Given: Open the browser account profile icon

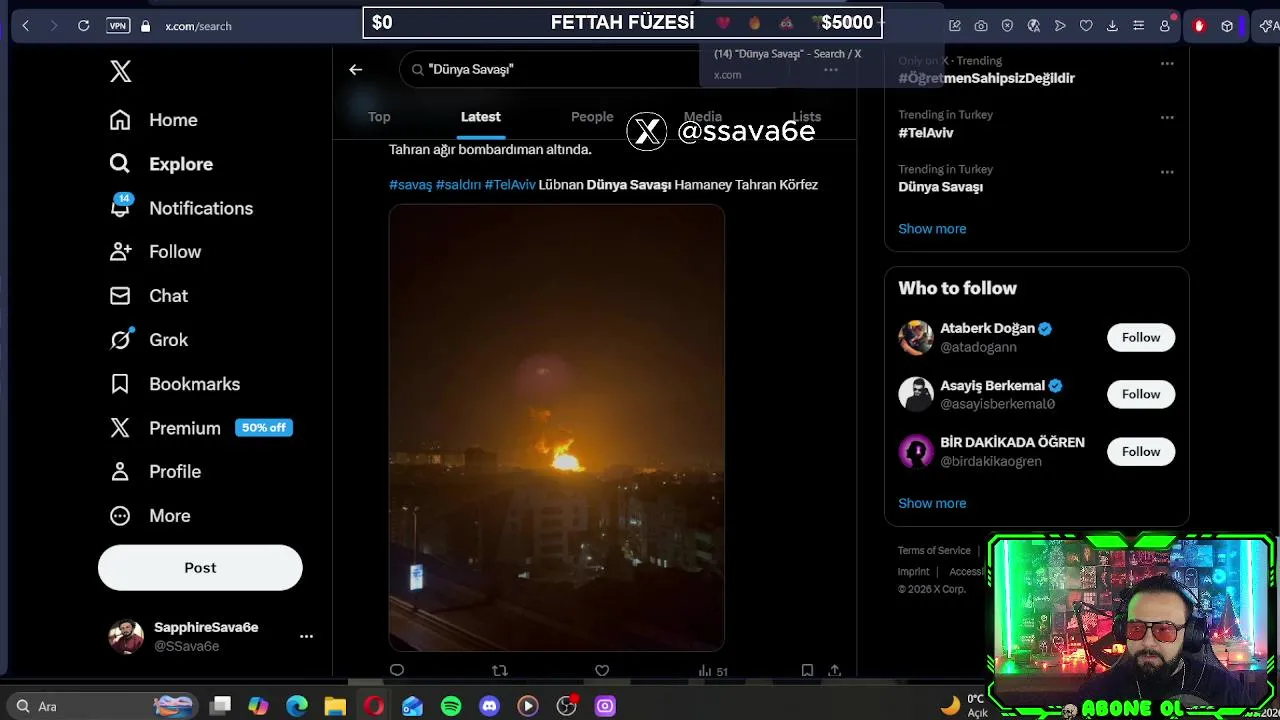Looking at the screenshot, I should 1165,26.
